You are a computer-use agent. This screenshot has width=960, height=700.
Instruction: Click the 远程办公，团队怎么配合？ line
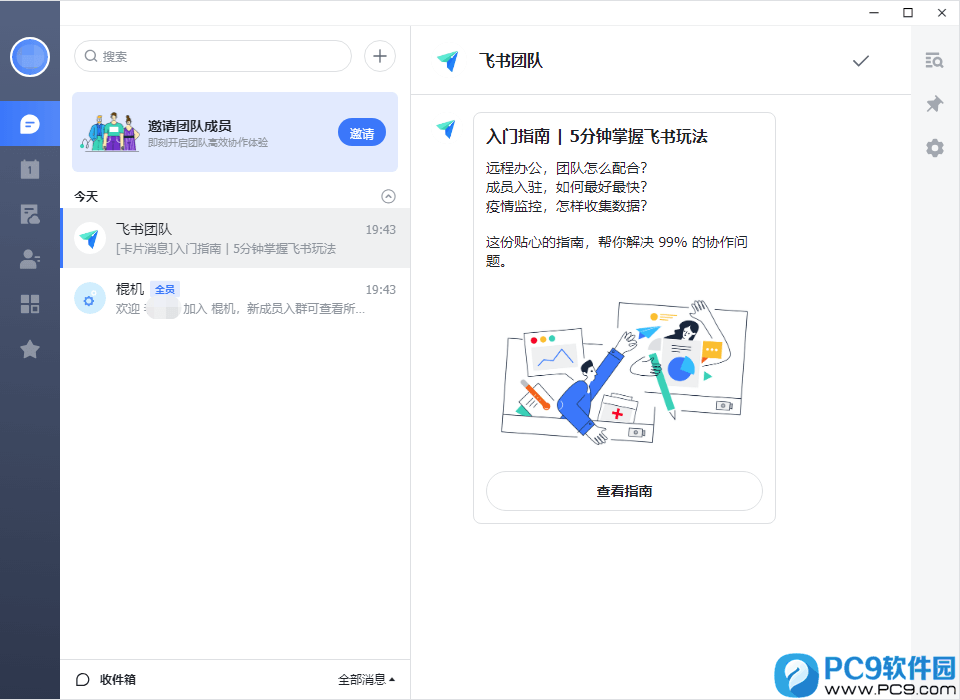click(566, 168)
